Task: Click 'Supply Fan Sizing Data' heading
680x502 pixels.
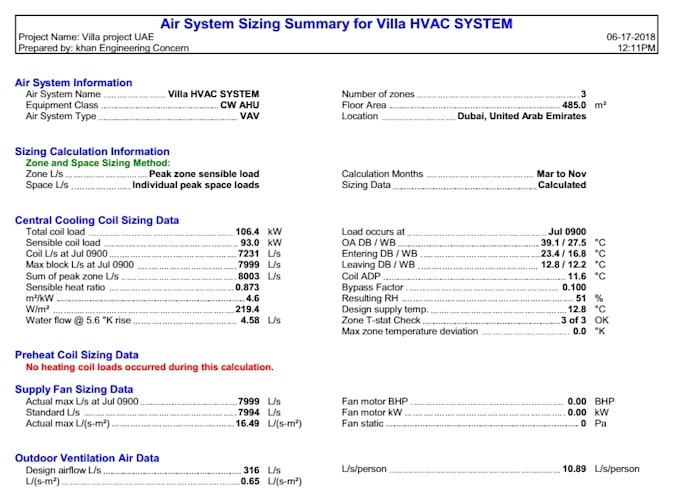Action: click(74, 389)
